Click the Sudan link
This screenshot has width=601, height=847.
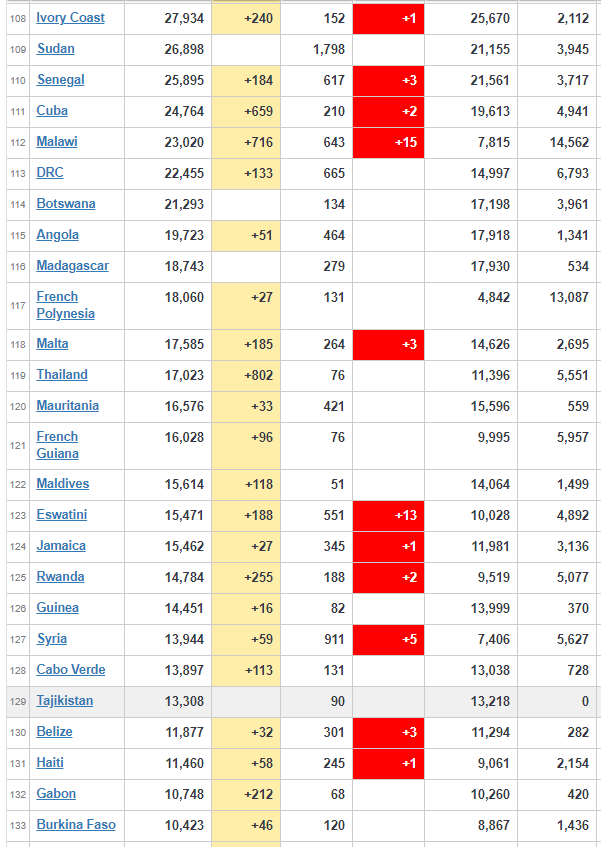click(x=55, y=49)
